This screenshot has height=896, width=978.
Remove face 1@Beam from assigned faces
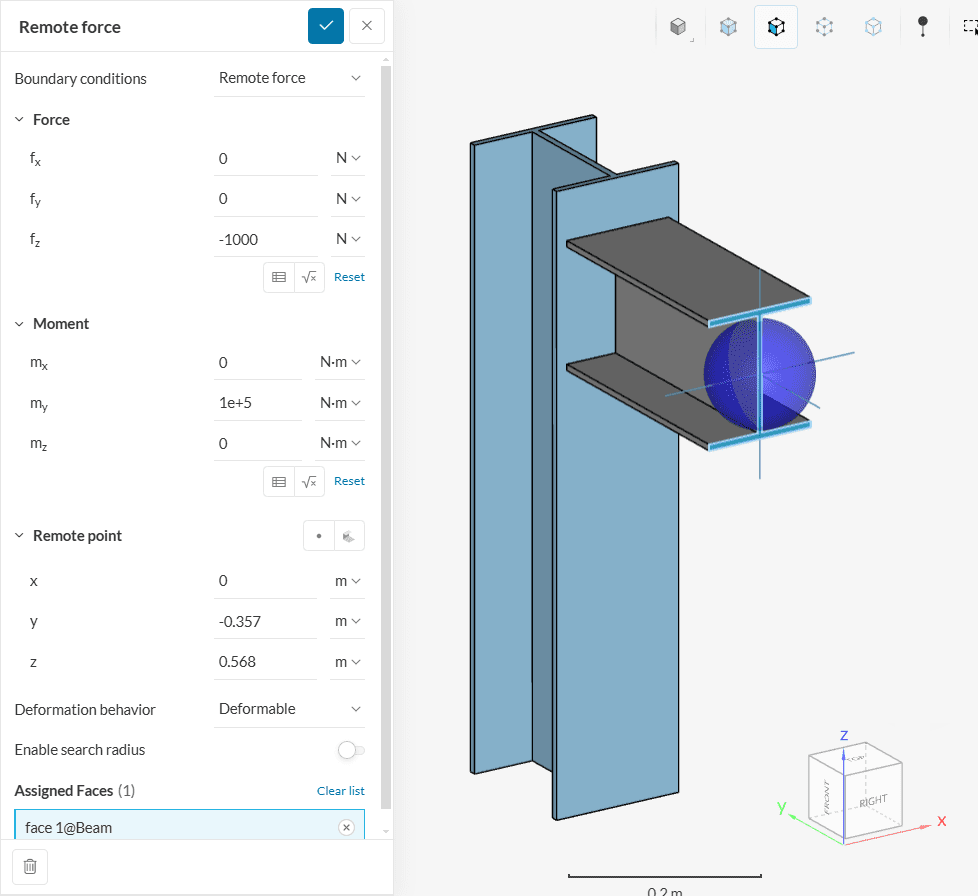point(346,827)
